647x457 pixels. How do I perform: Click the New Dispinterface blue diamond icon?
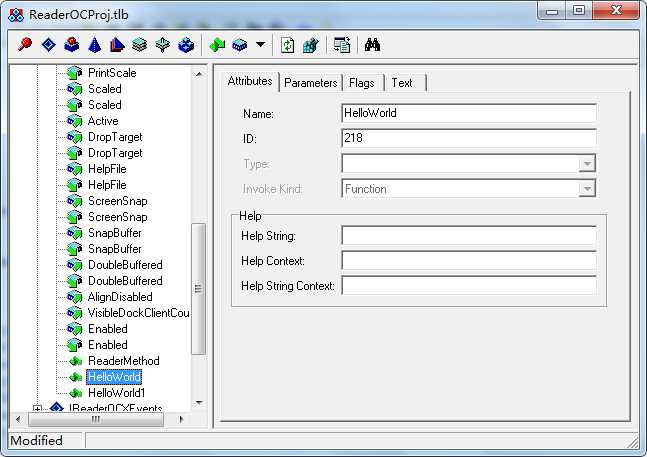[x=49, y=45]
